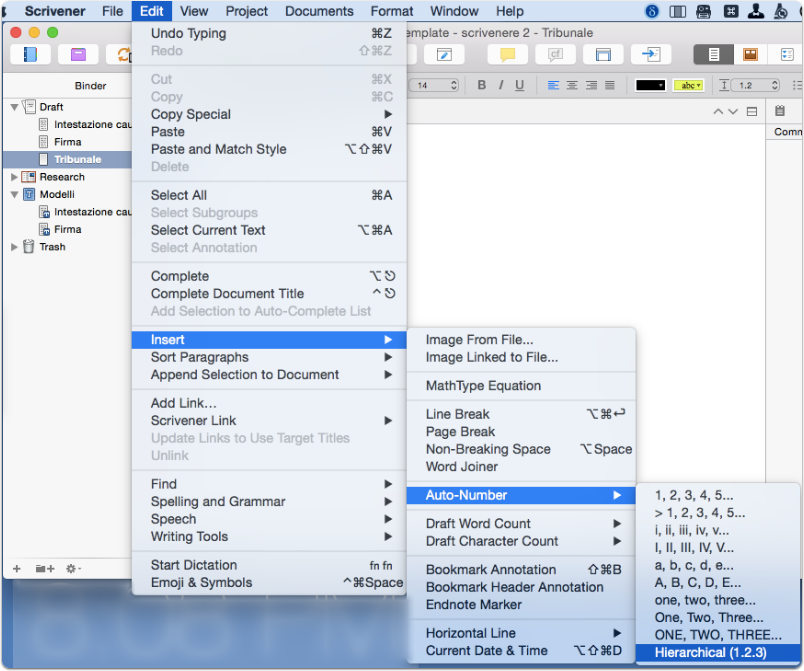Open the Copy Special submenu
This screenshot has height=671, width=804.
coord(269,114)
